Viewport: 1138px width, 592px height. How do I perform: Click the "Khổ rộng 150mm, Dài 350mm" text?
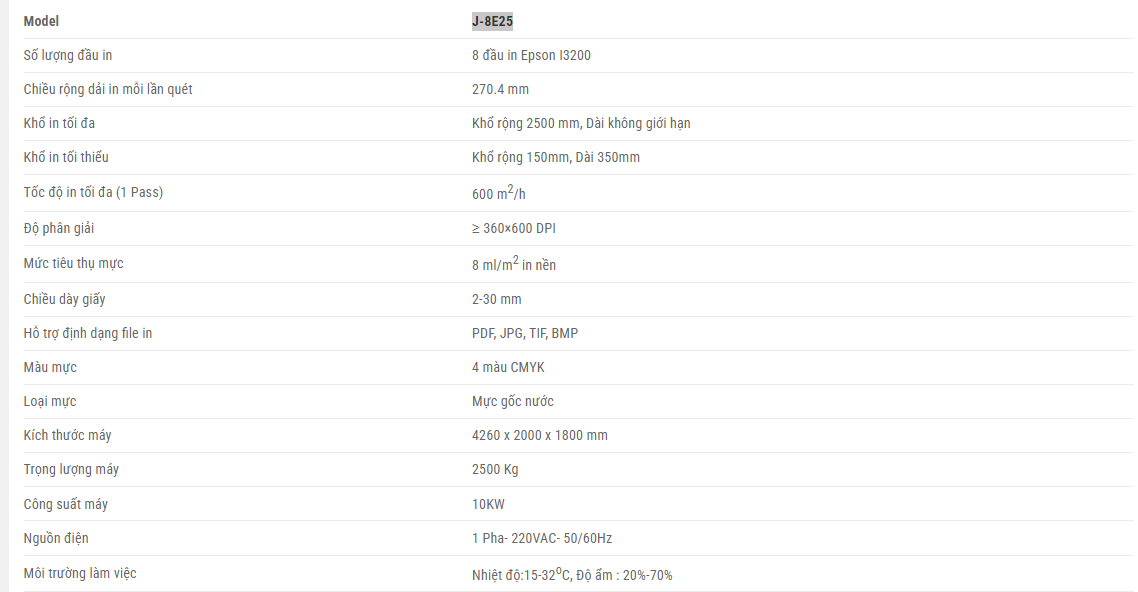pos(556,157)
